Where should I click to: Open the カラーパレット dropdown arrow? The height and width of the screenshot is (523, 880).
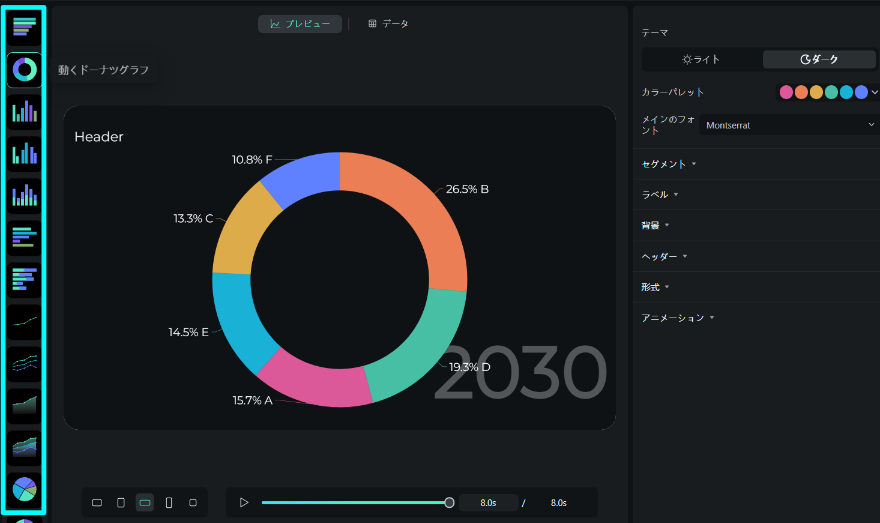coord(874,92)
